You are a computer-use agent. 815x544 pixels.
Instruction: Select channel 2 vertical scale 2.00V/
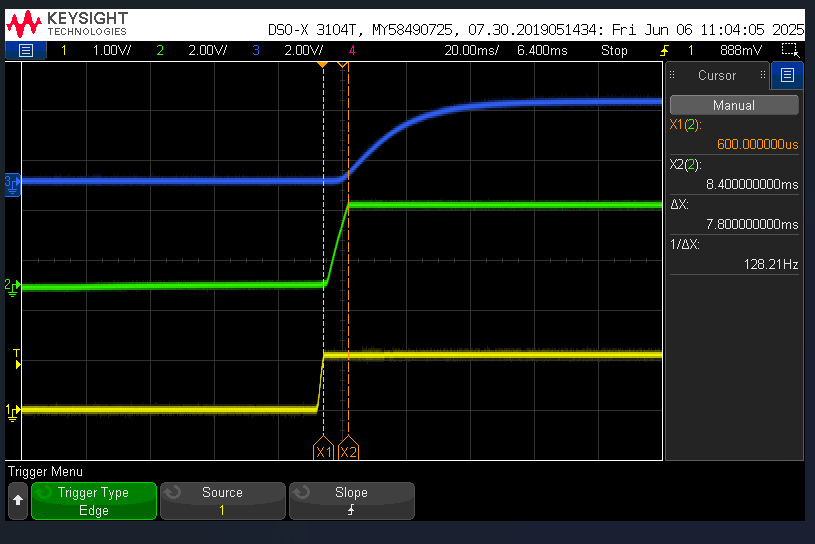click(207, 50)
